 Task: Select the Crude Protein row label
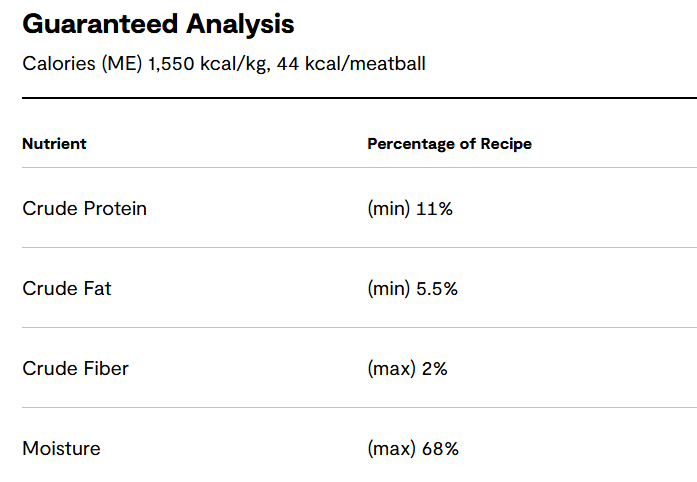pyautogui.click(x=84, y=209)
